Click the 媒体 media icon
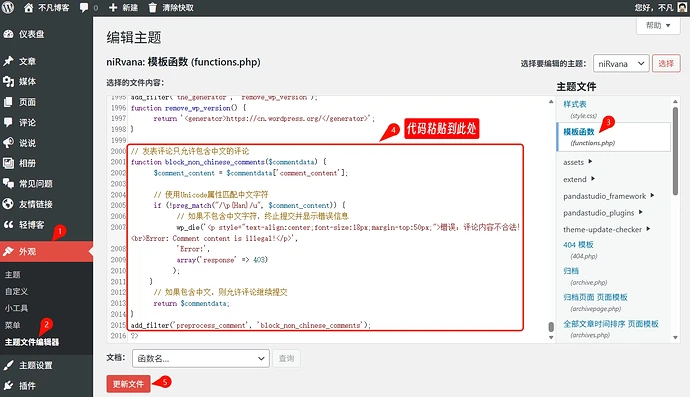Image resolution: width=690 pixels, height=397 pixels. tap(8, 81)
